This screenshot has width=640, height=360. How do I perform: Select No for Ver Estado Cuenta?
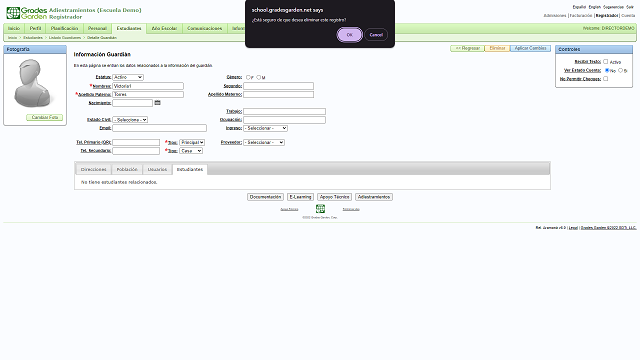pos(607,70)
